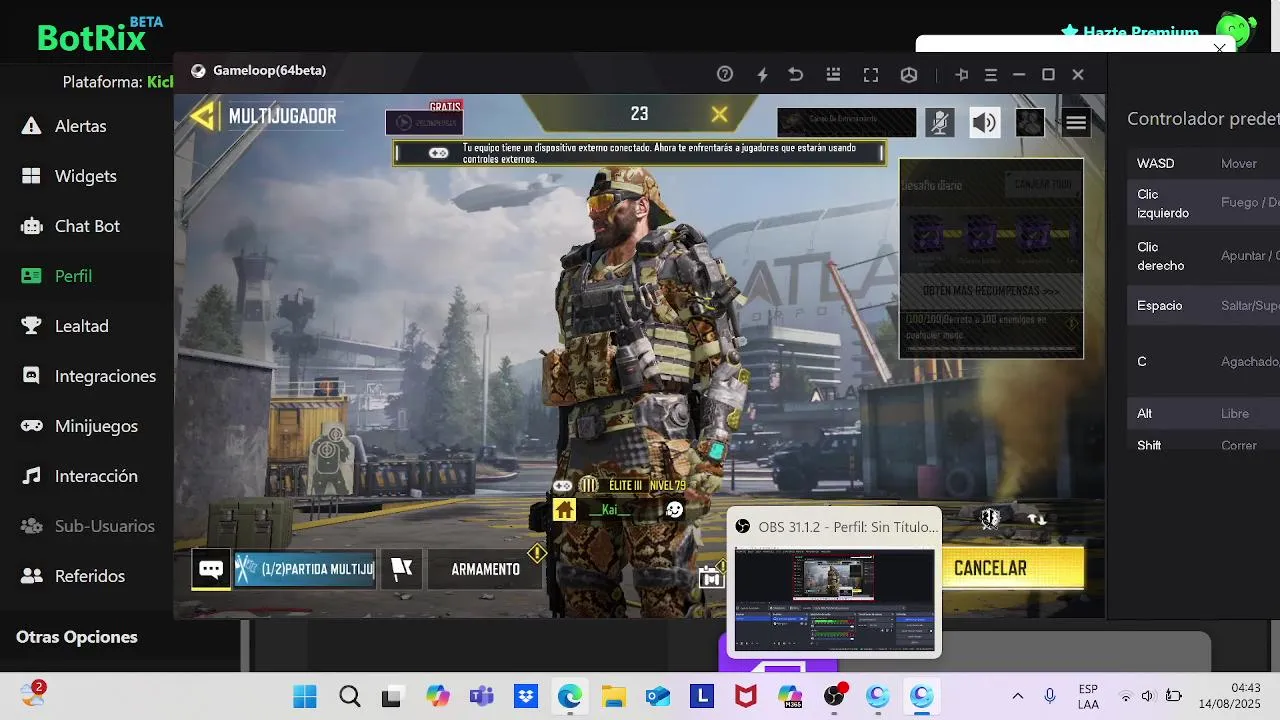Viewport: 1280px width, 720px height.
Task: Click the taskbar microphone tray icon
Action: 1050,696
